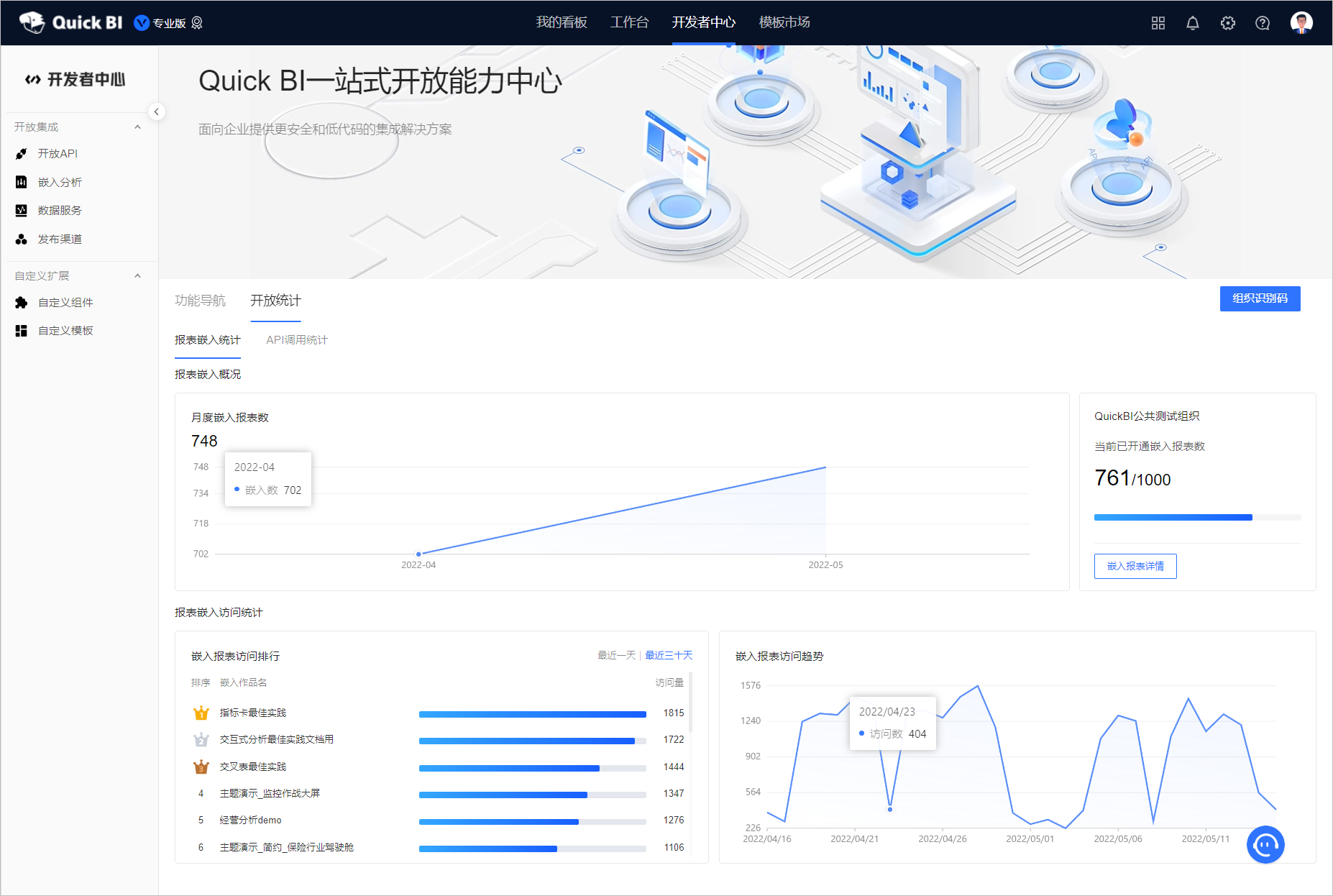Click the 2022-04 data point on chart
Screen dimensions: 1333x896
click(418, 554)
